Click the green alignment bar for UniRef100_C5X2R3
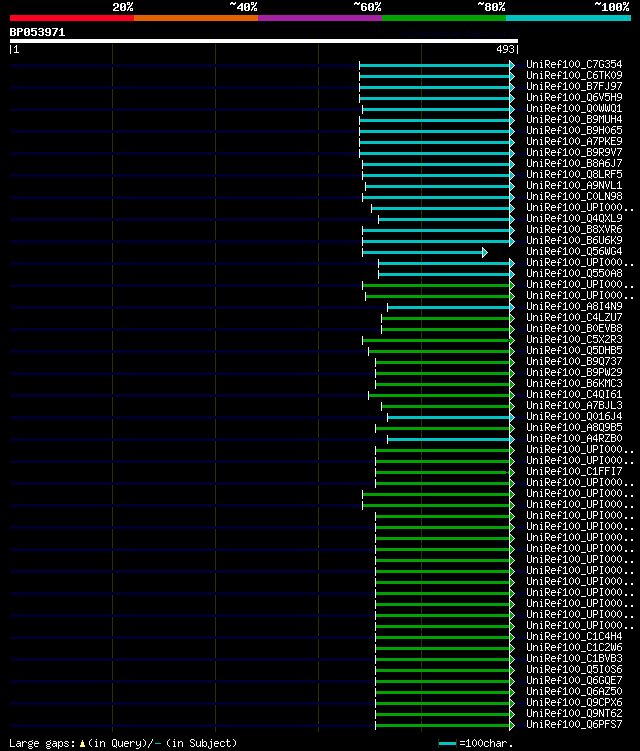The image size is (640, 751). coord(438,341)
